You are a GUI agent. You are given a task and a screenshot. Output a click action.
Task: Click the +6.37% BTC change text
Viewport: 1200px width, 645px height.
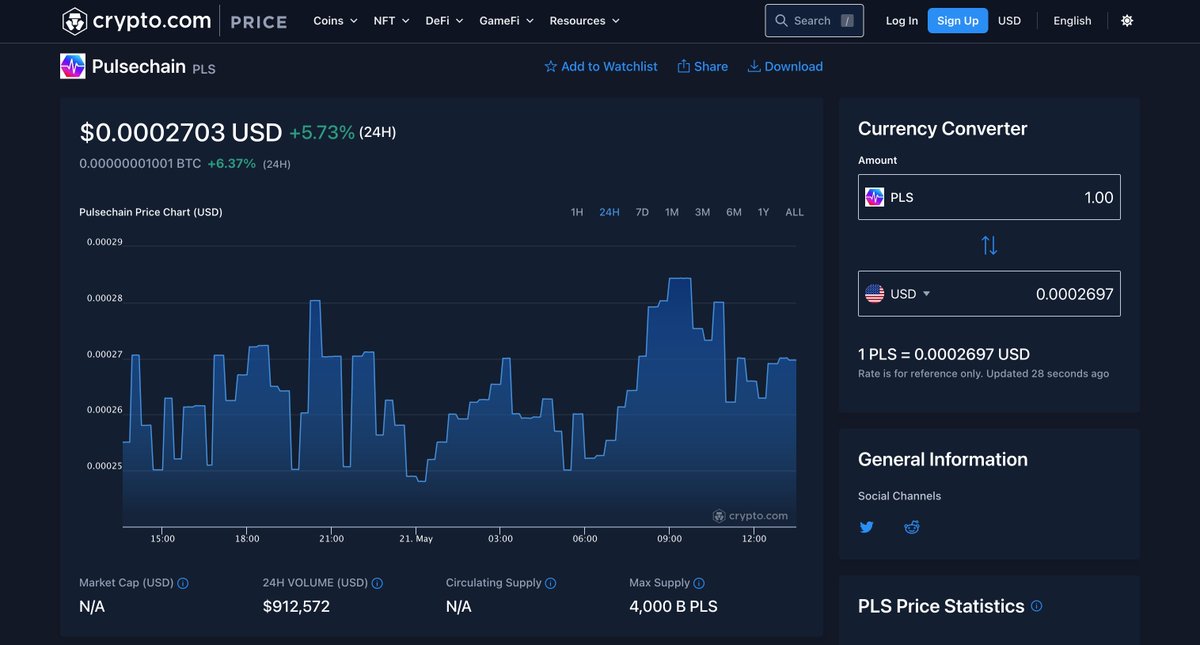[x=231, y=163]
